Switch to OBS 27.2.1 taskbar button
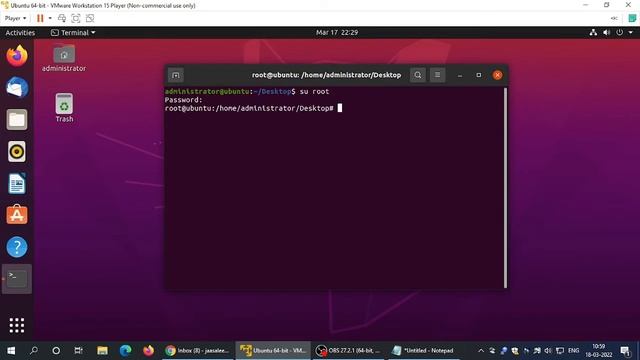 (349, 350)
